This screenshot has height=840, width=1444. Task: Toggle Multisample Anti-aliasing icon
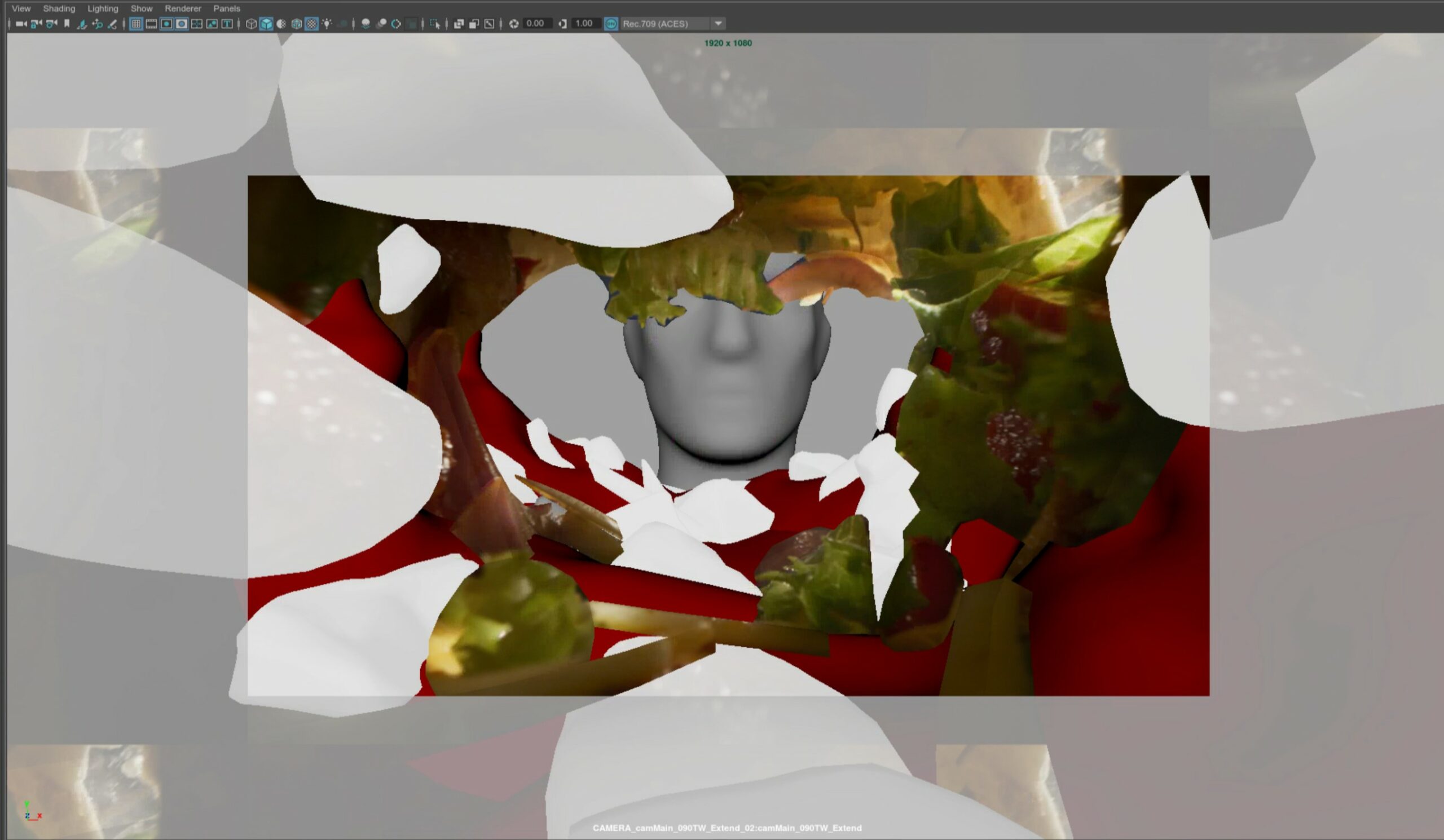coord(396,24)
